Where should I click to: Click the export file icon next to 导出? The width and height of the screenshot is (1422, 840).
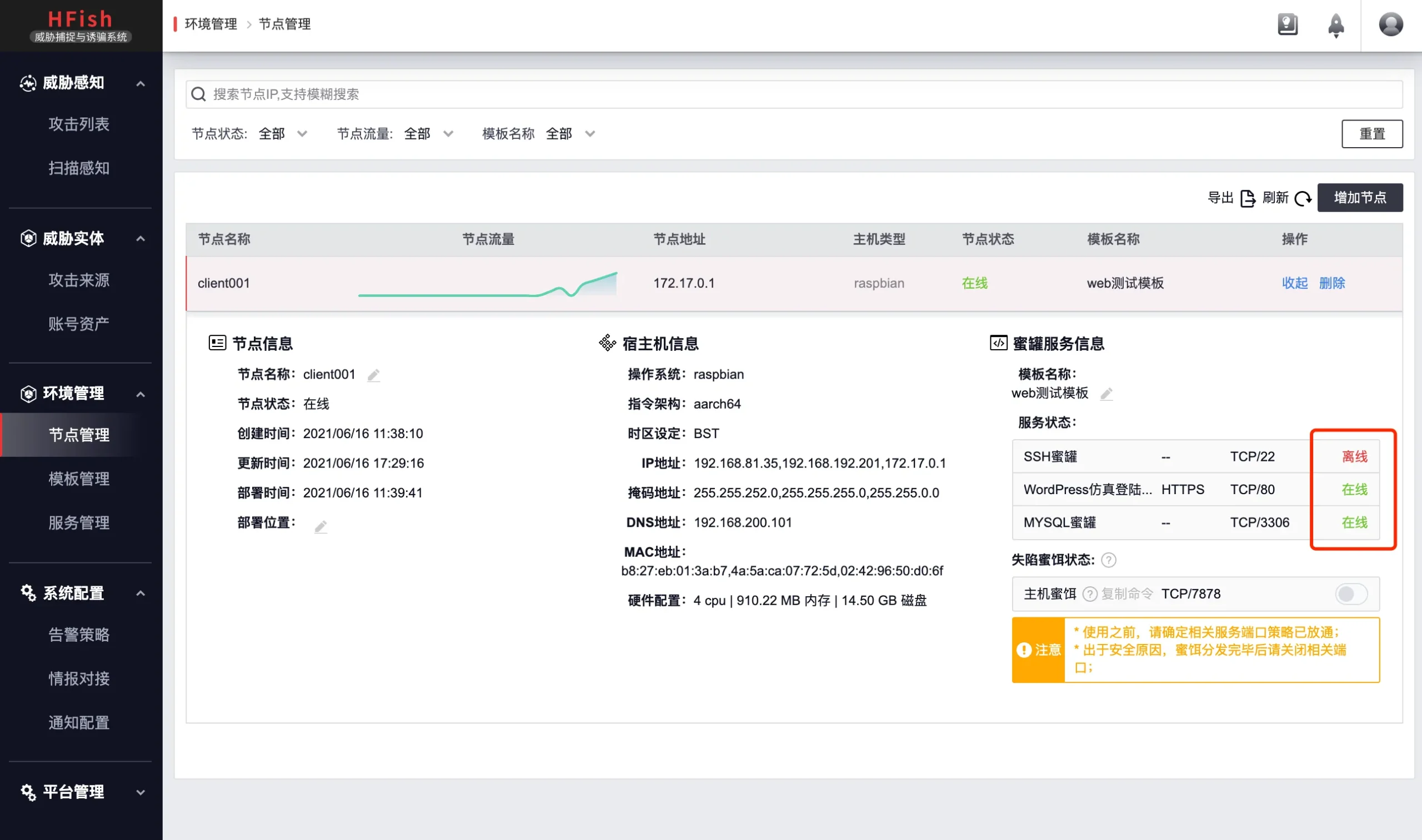coord(1248,198)
